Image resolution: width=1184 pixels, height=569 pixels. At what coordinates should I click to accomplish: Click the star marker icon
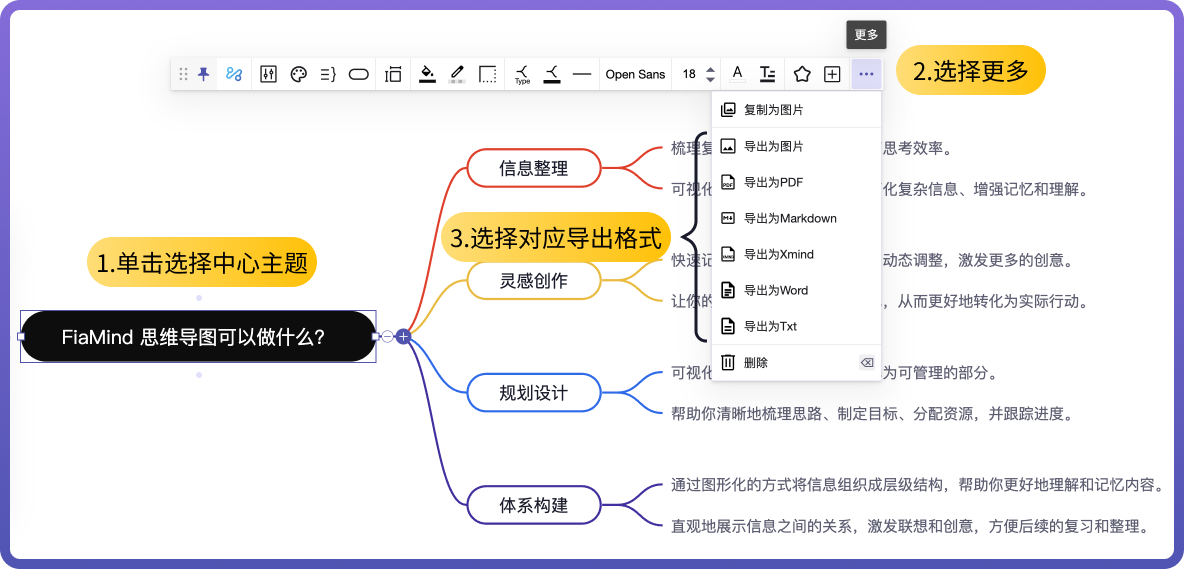click(x=801, y=74)
